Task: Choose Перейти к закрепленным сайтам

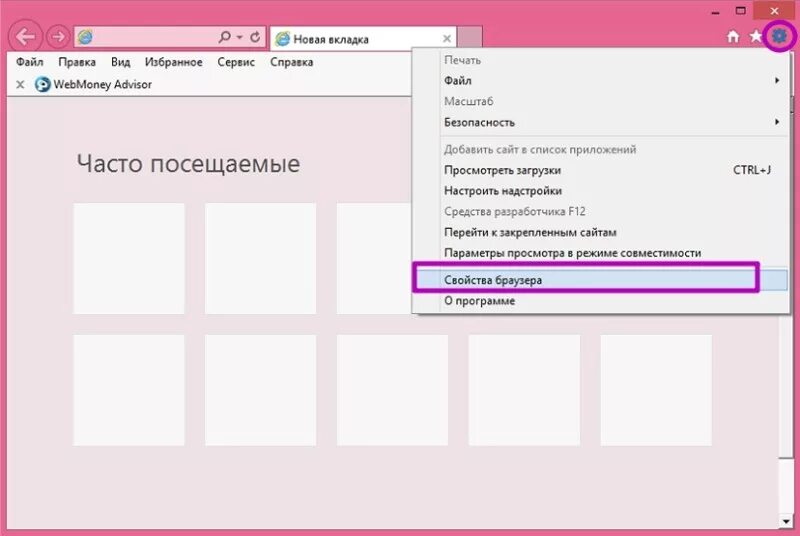Action: (601, 233)
